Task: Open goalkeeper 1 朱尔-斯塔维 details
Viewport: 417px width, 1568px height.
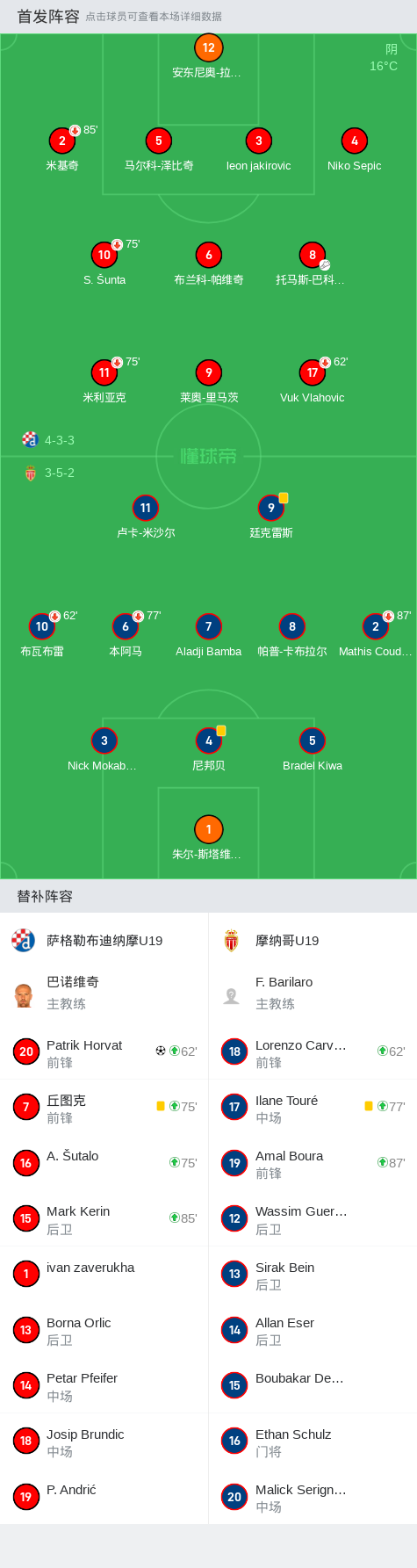Action: [208, 829]
